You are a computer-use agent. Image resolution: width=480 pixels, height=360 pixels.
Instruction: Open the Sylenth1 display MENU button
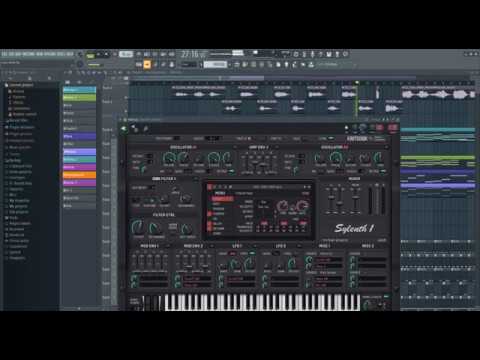coord(220,193)
